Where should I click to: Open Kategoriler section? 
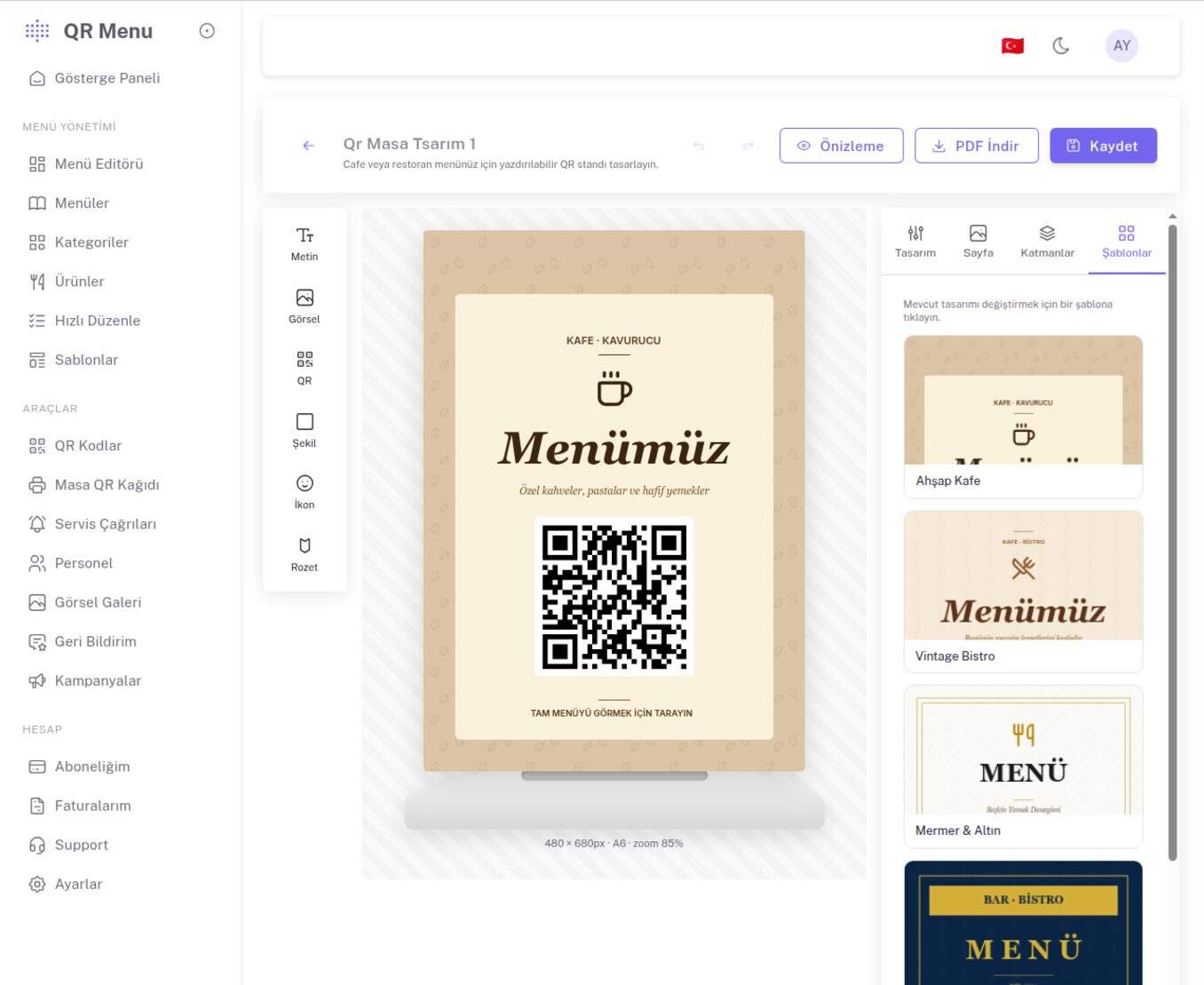91,242
